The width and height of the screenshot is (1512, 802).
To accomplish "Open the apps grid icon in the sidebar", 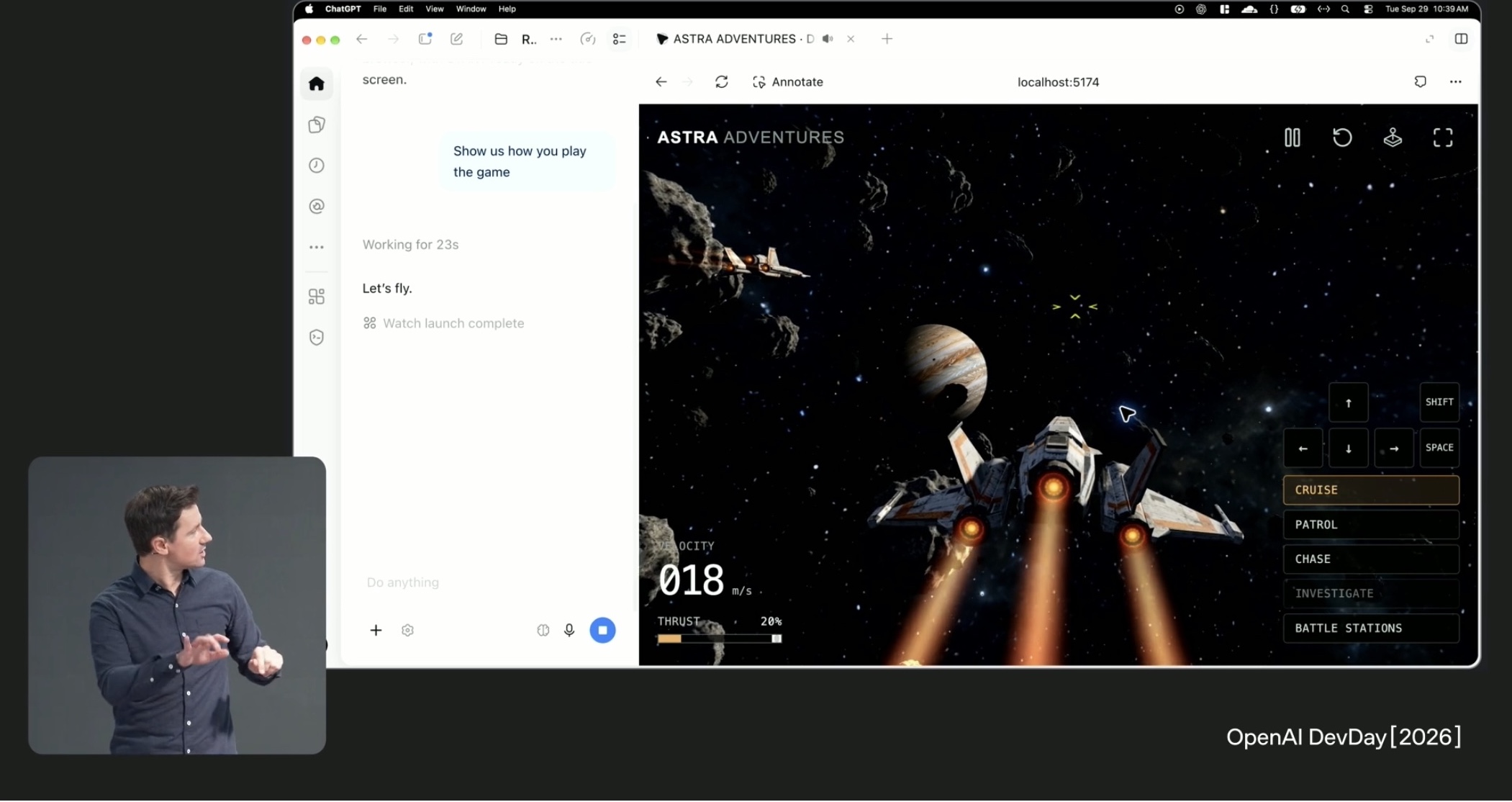I will [x=317, y=297].
